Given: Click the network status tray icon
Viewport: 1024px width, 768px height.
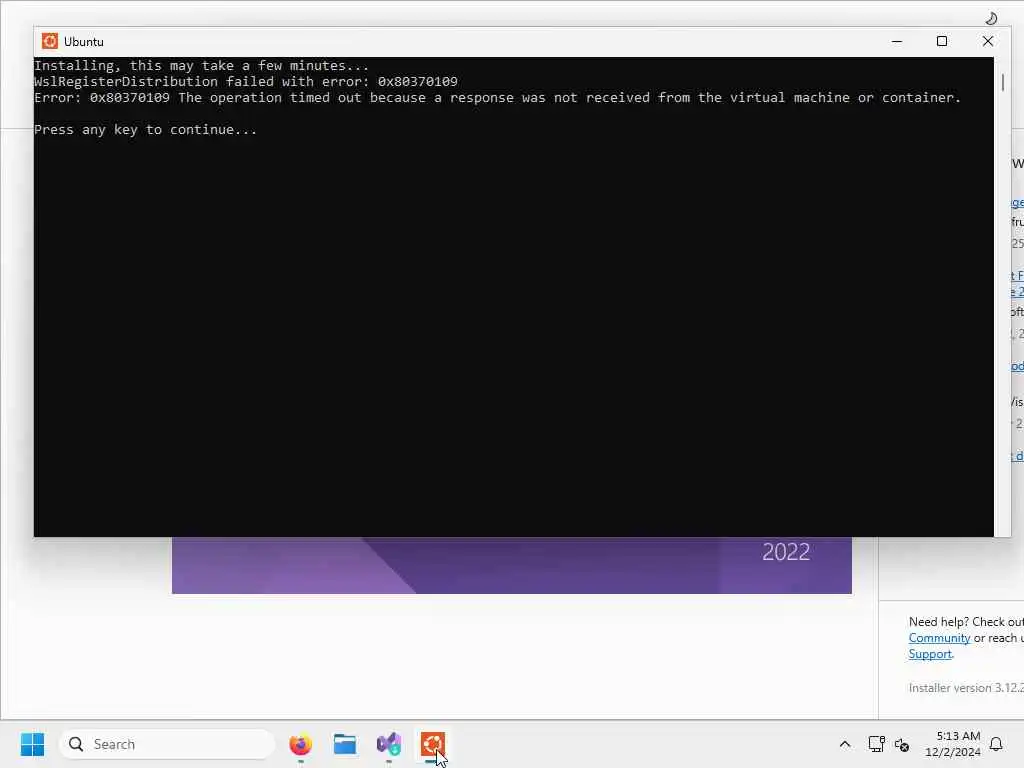Looking at the screenshot, I should coord(876,744).
